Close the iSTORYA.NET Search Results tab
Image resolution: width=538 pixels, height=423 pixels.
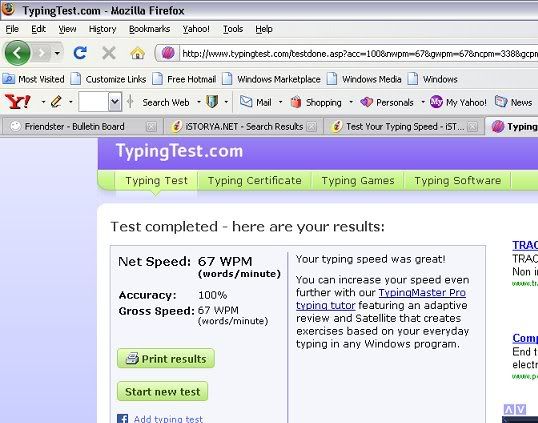coord(311,127)
